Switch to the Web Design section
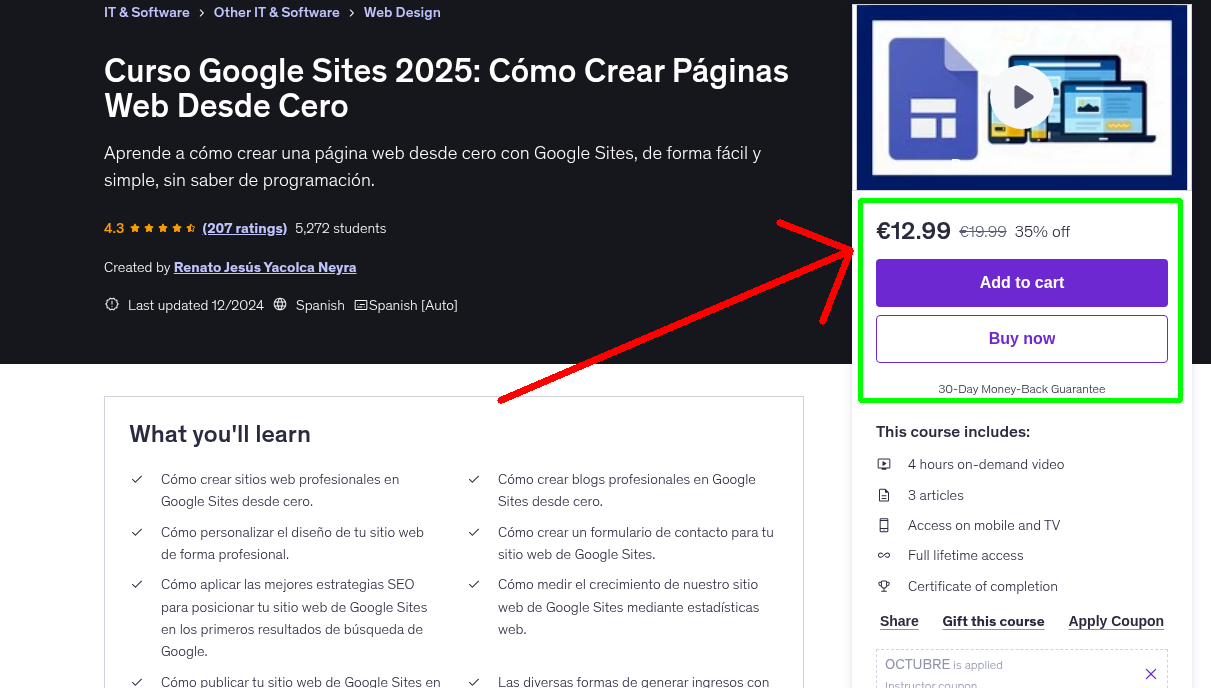 [402, 12]
